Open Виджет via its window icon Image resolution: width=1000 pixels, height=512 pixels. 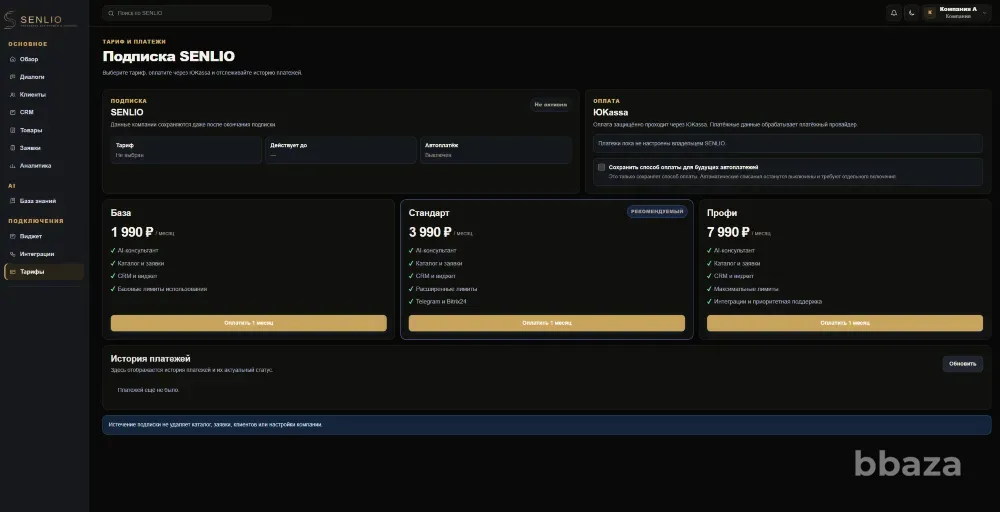[x=13, y=237]
